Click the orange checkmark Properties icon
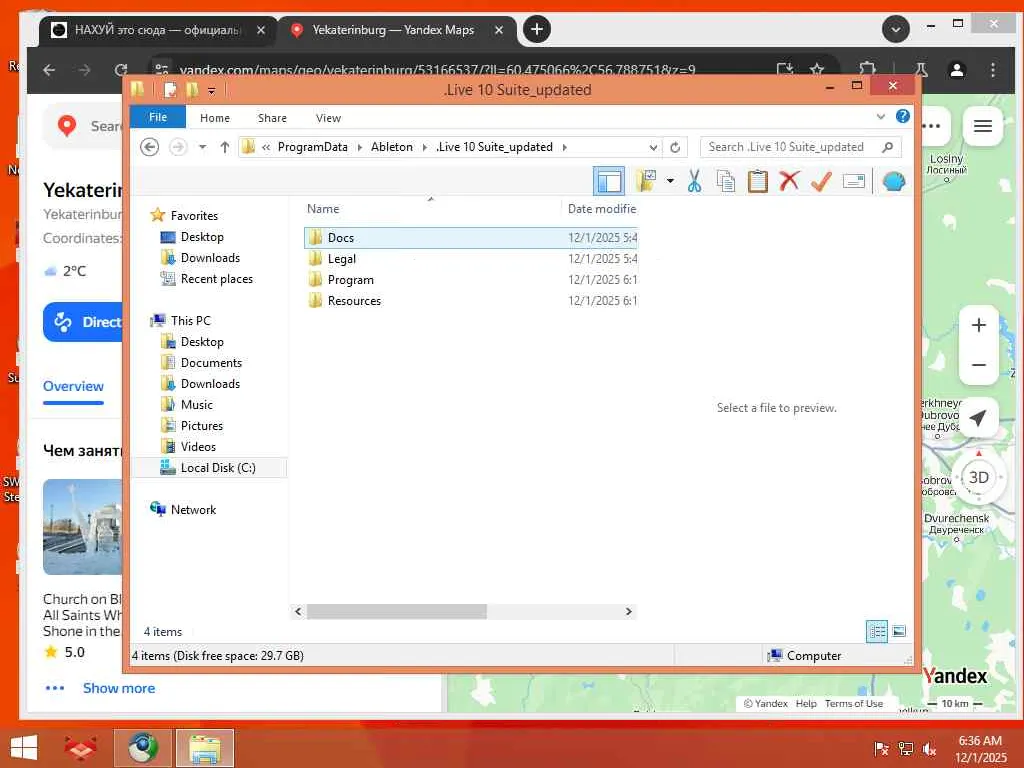Screen dimensions: 1024x768 coord(821,181)
